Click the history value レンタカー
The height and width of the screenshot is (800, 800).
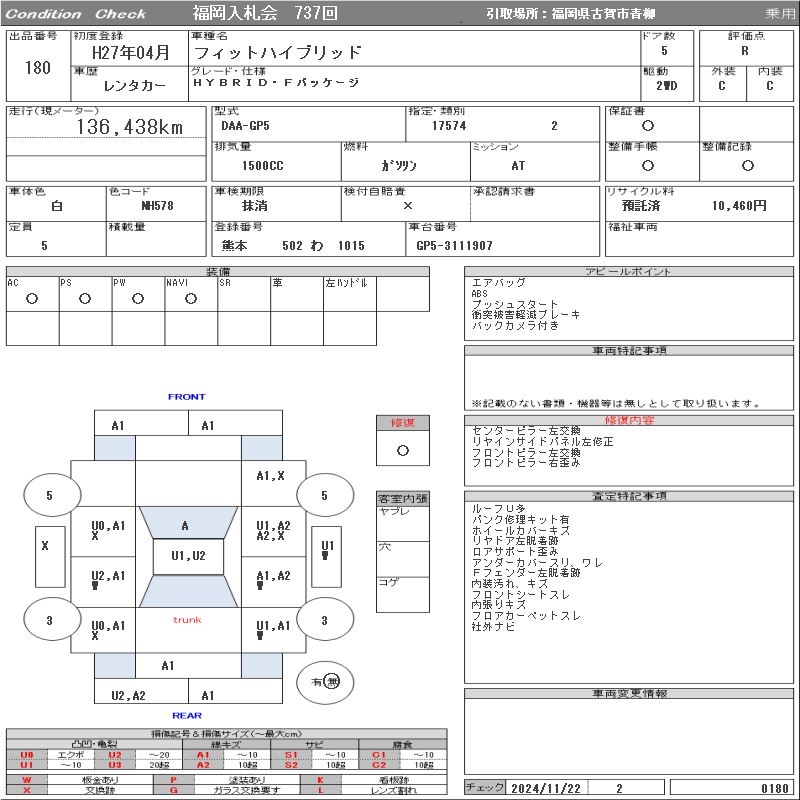tap(135, 86)
